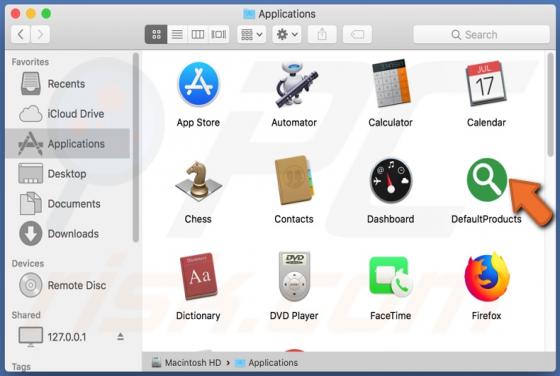Switch to list view
Screen dimensions: 560x376
coord(177,34)
